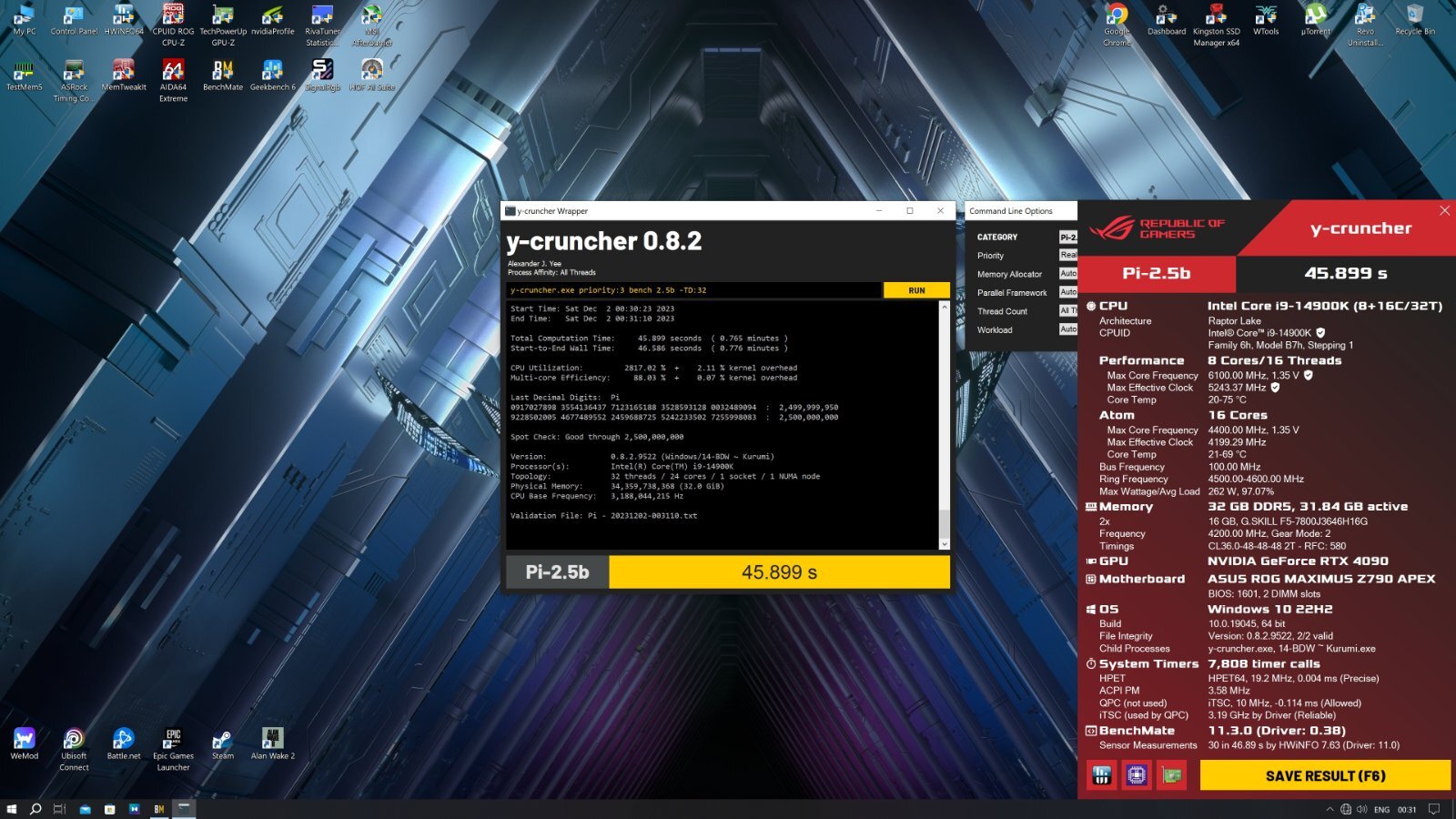
Task: Open the notification center
Action: [1434, 809]
